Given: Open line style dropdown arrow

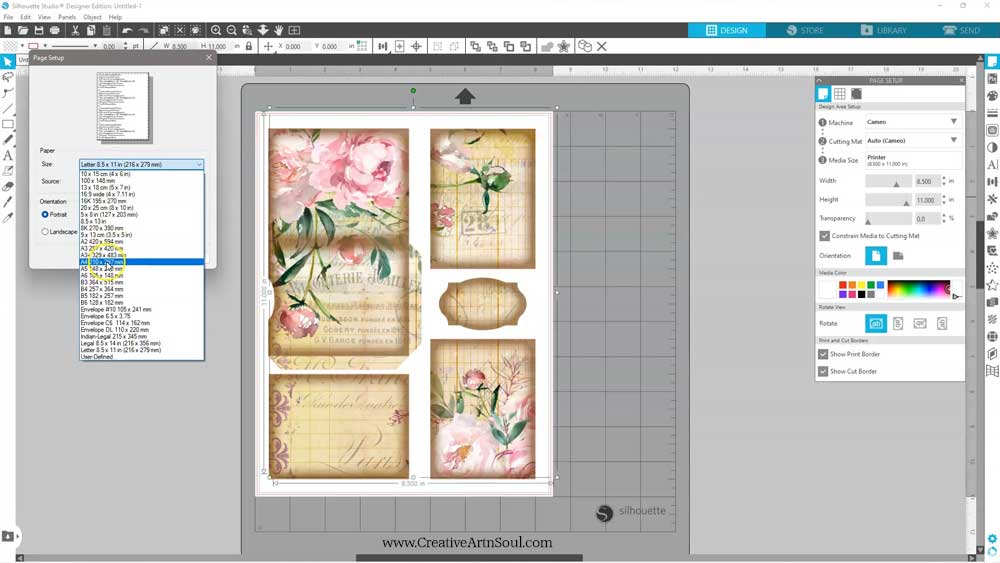Looking at the screenshot, I should (95, 46).
